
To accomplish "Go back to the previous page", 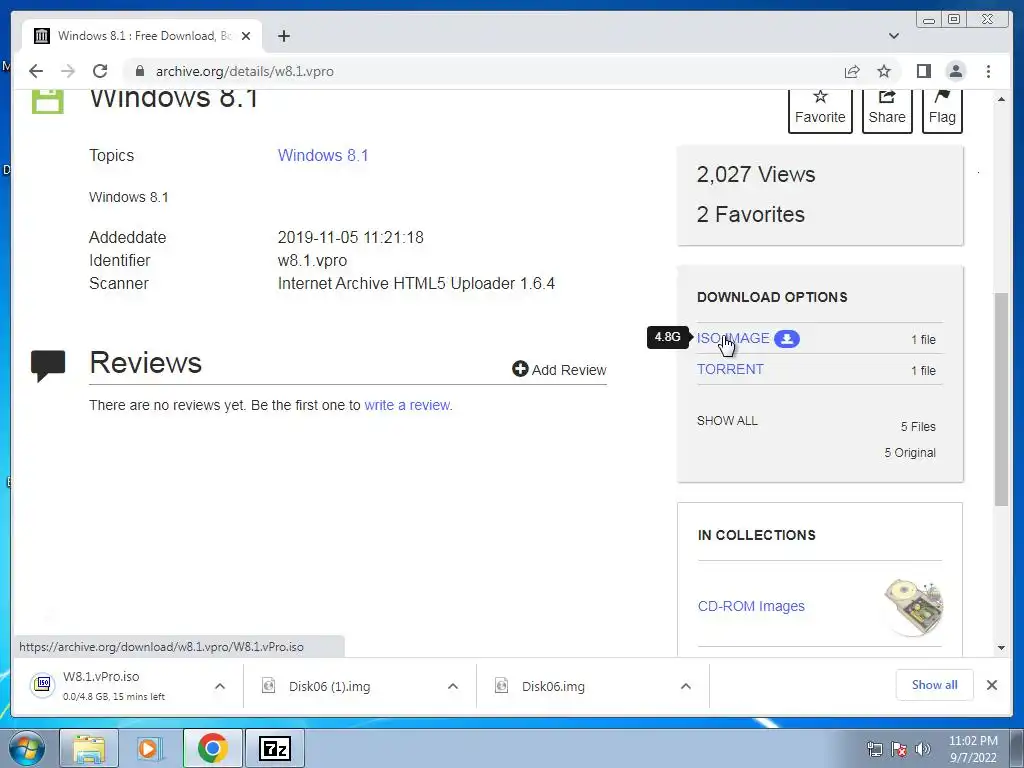I will click(x=36, y=71).
